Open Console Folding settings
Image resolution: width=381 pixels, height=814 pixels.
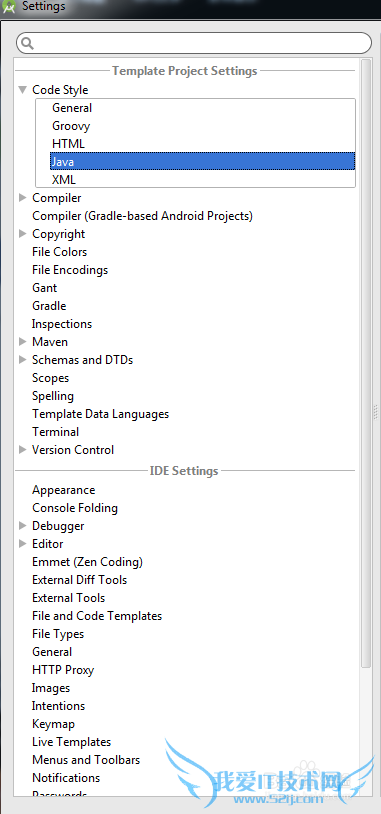[x=75, y=508]
